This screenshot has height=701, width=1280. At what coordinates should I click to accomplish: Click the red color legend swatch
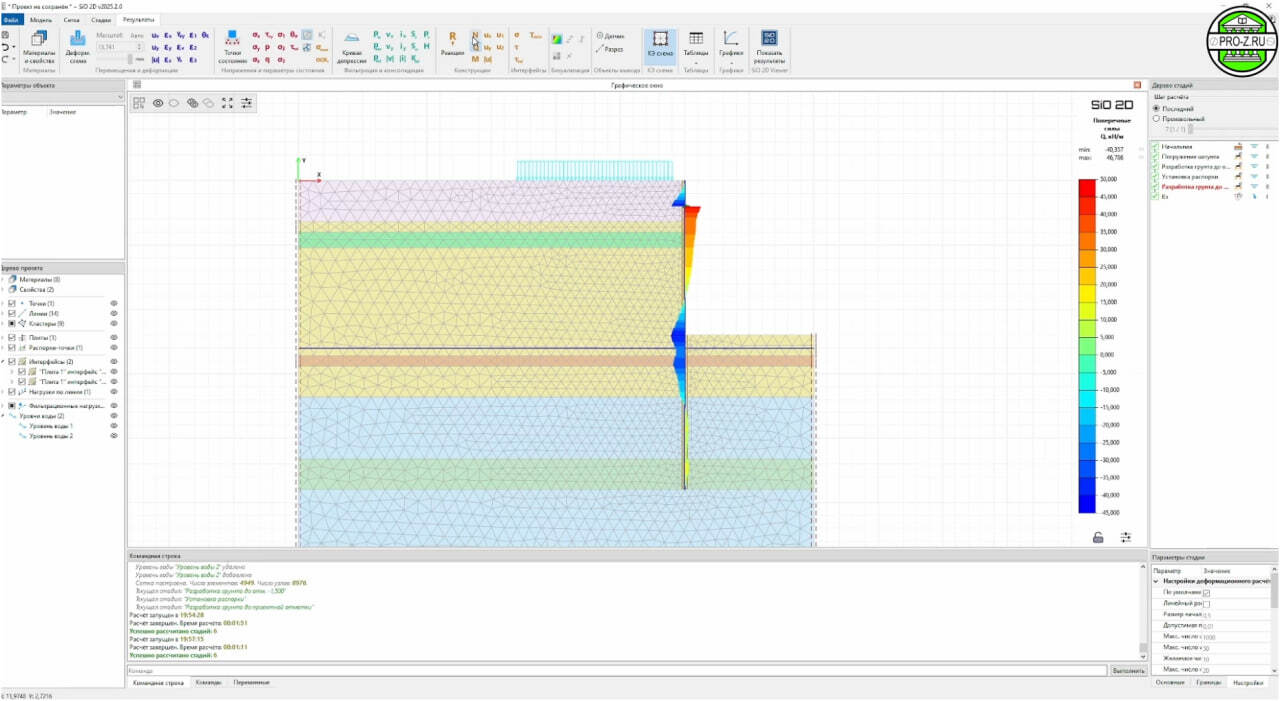click(x=1087, y=186)
